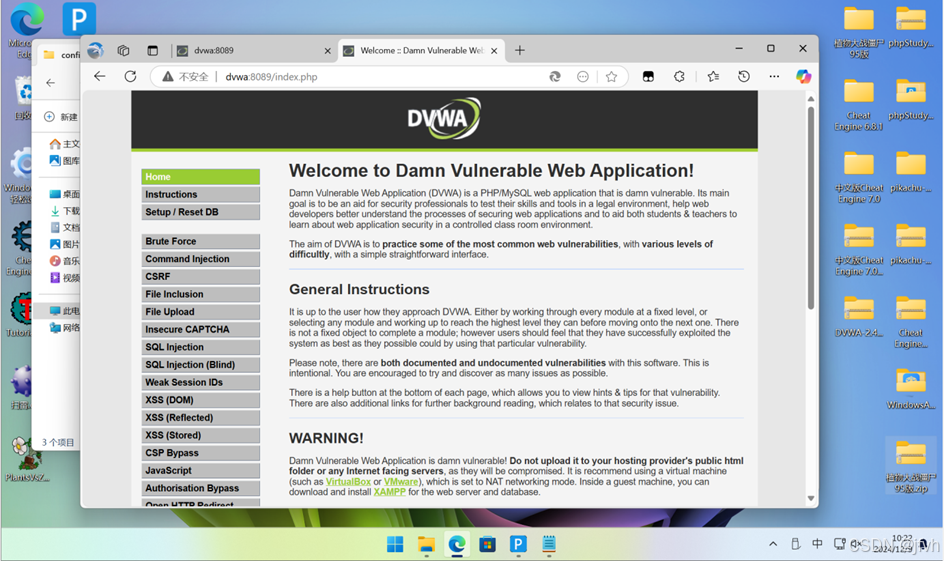
Task: Open the File Inclusion module
Action: (x=200, y=294)
